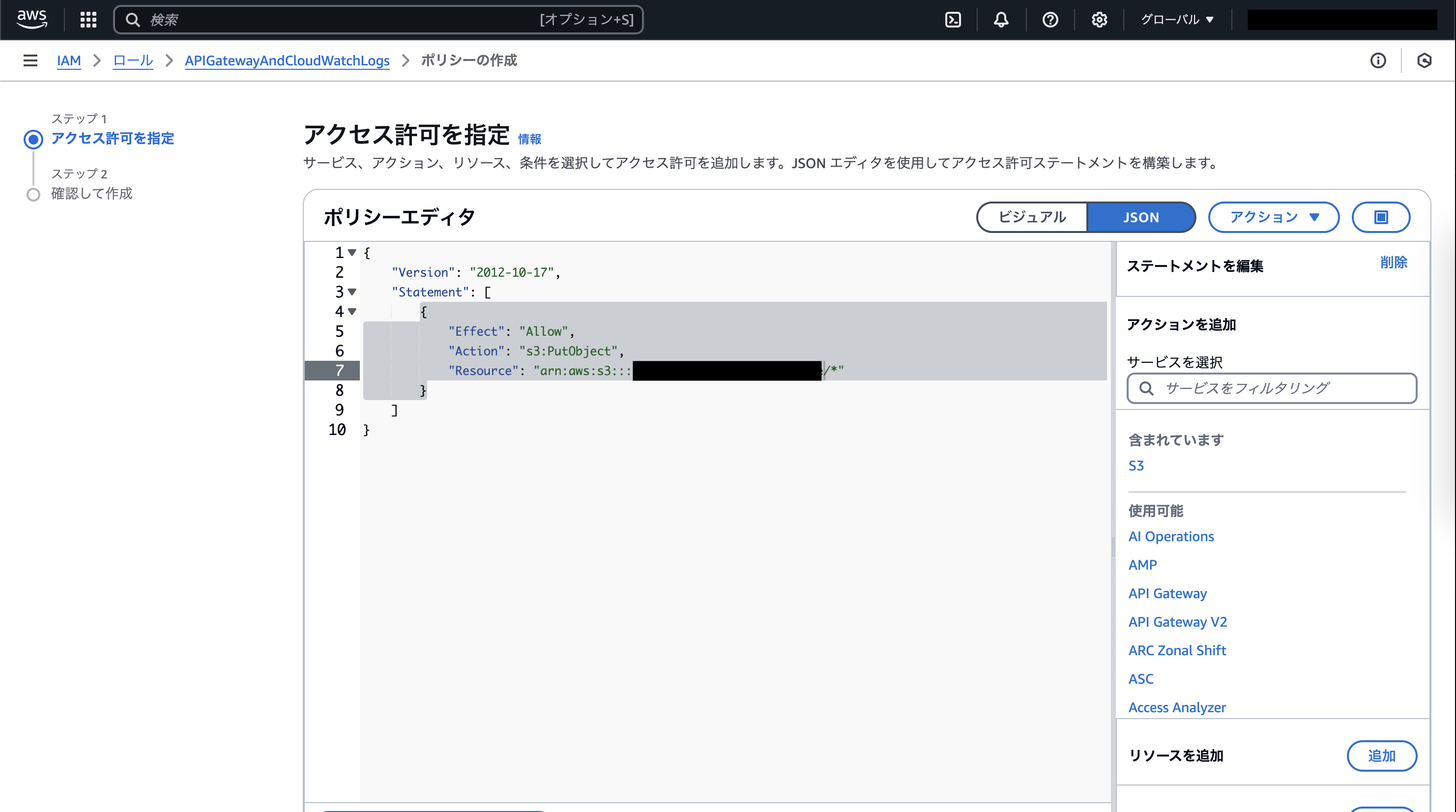This screenshot has width=1456, height=812.
Task: Switch to the ビジュアル editor tab
Action: pyautogui.click(x=1032, y=217)
